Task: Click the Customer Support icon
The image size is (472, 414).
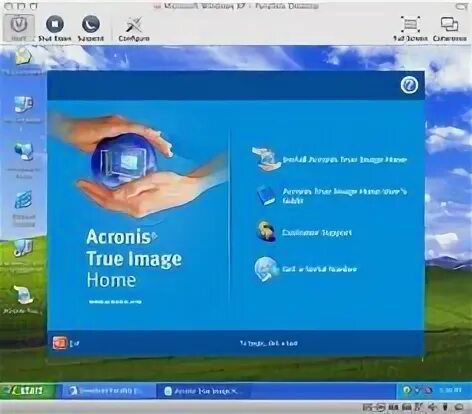Action: pyautogui.click(x=266, y=231)
